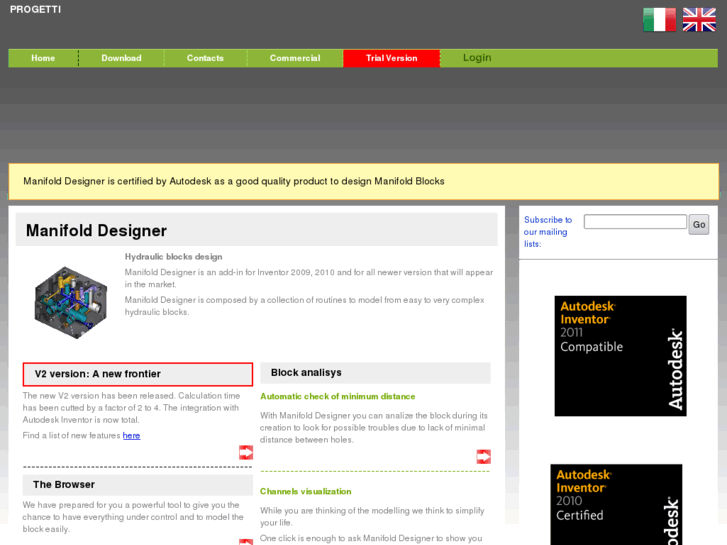Click the hydraulic manifold block thumbnail image

point(71,302)
